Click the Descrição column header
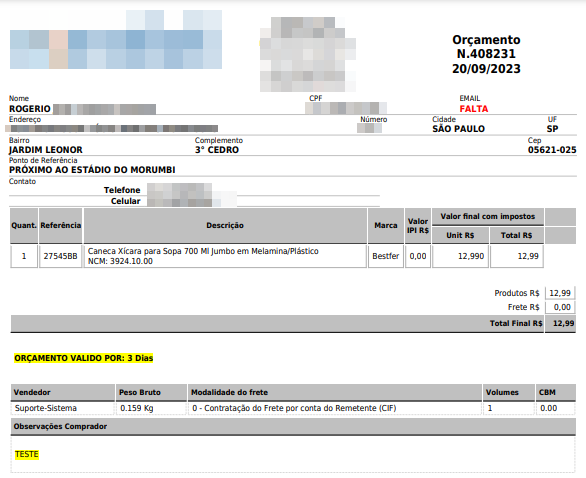The image size is (586, 478). 225,225
